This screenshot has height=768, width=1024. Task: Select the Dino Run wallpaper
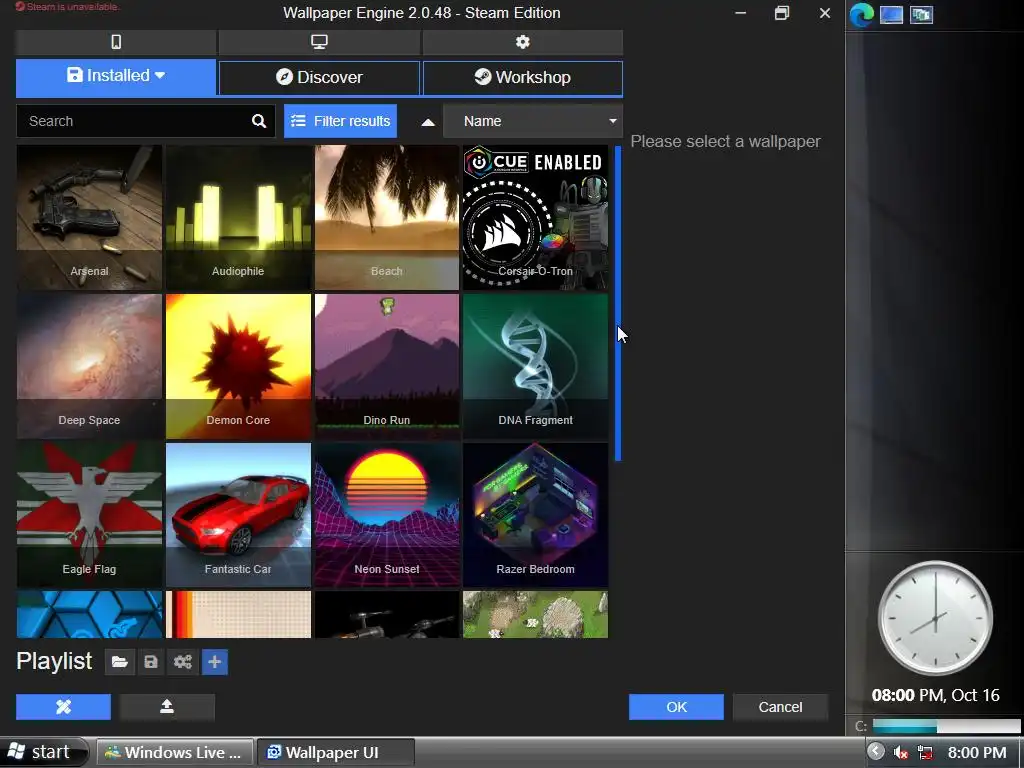point(387,366)
